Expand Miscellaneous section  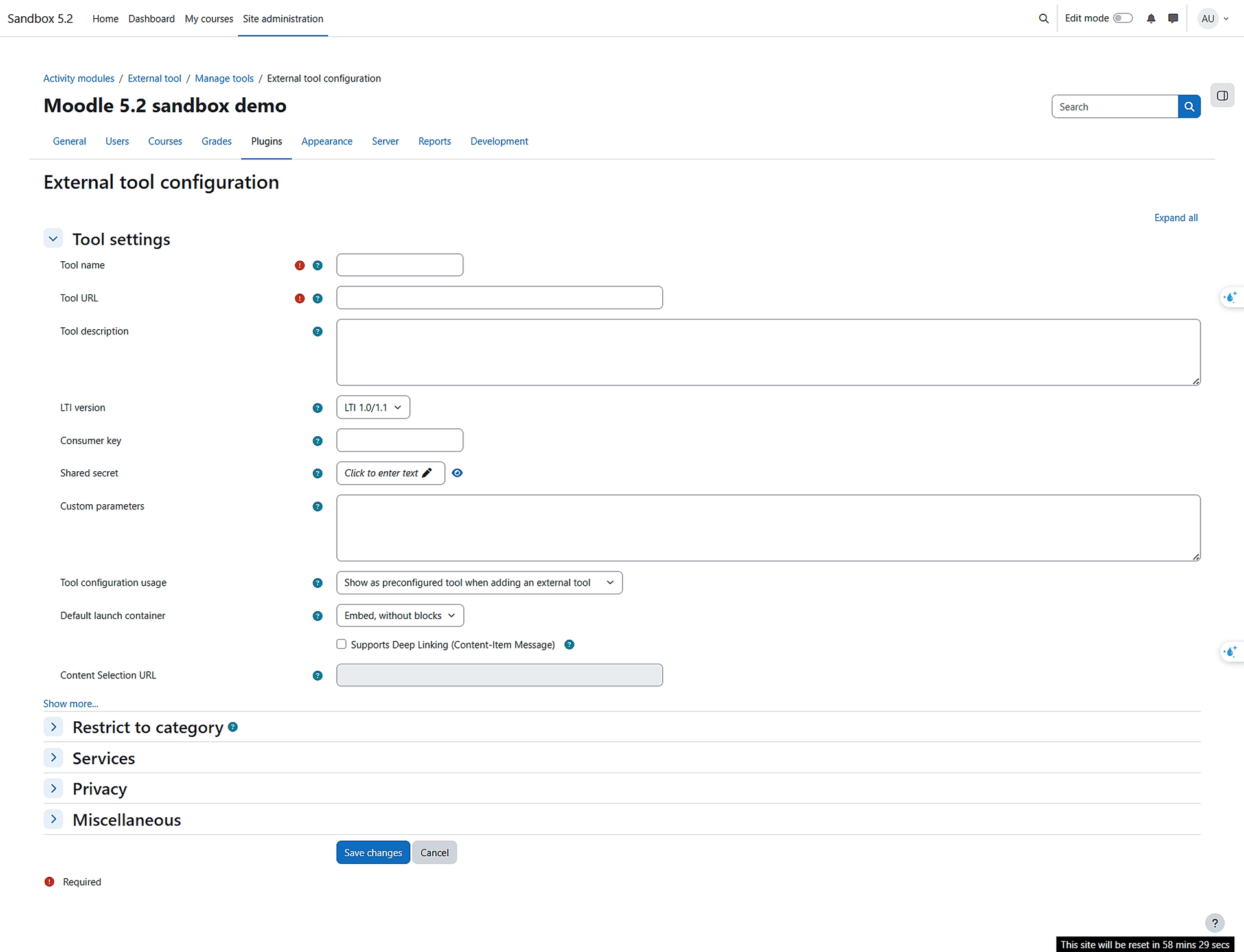click(x=53, y=819)
